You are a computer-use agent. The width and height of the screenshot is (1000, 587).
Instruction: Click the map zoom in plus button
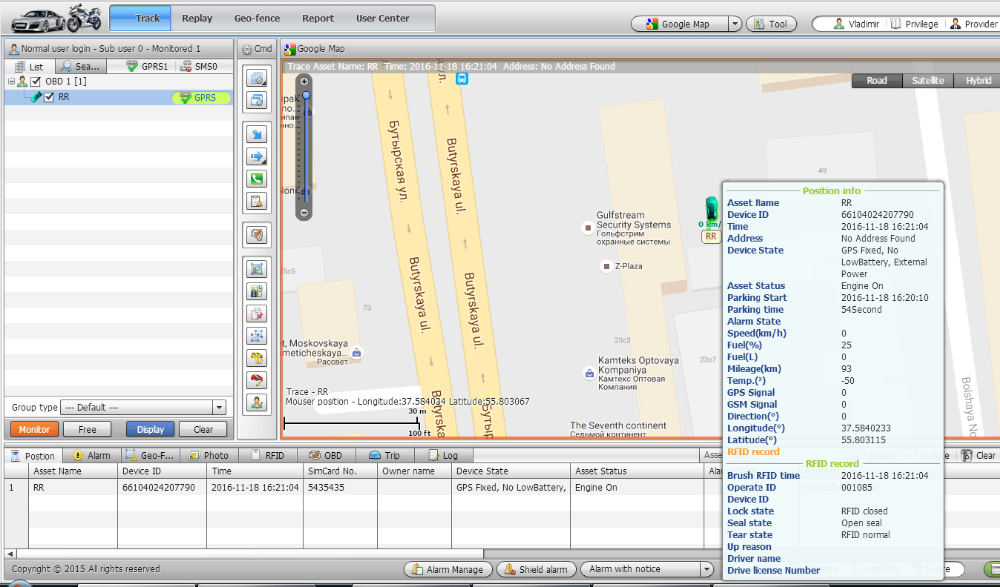pyautogui.click(x=305, y=82)
